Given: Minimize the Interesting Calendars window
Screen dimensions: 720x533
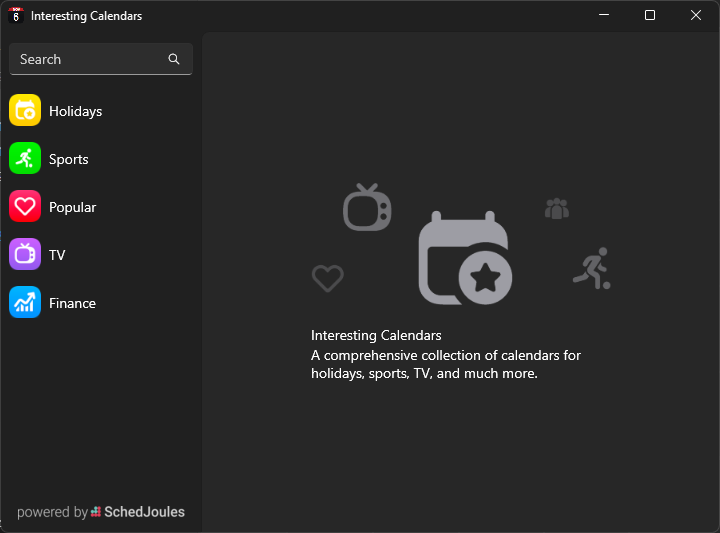Looking at the screenshot, I should click(x=604, y=15).
